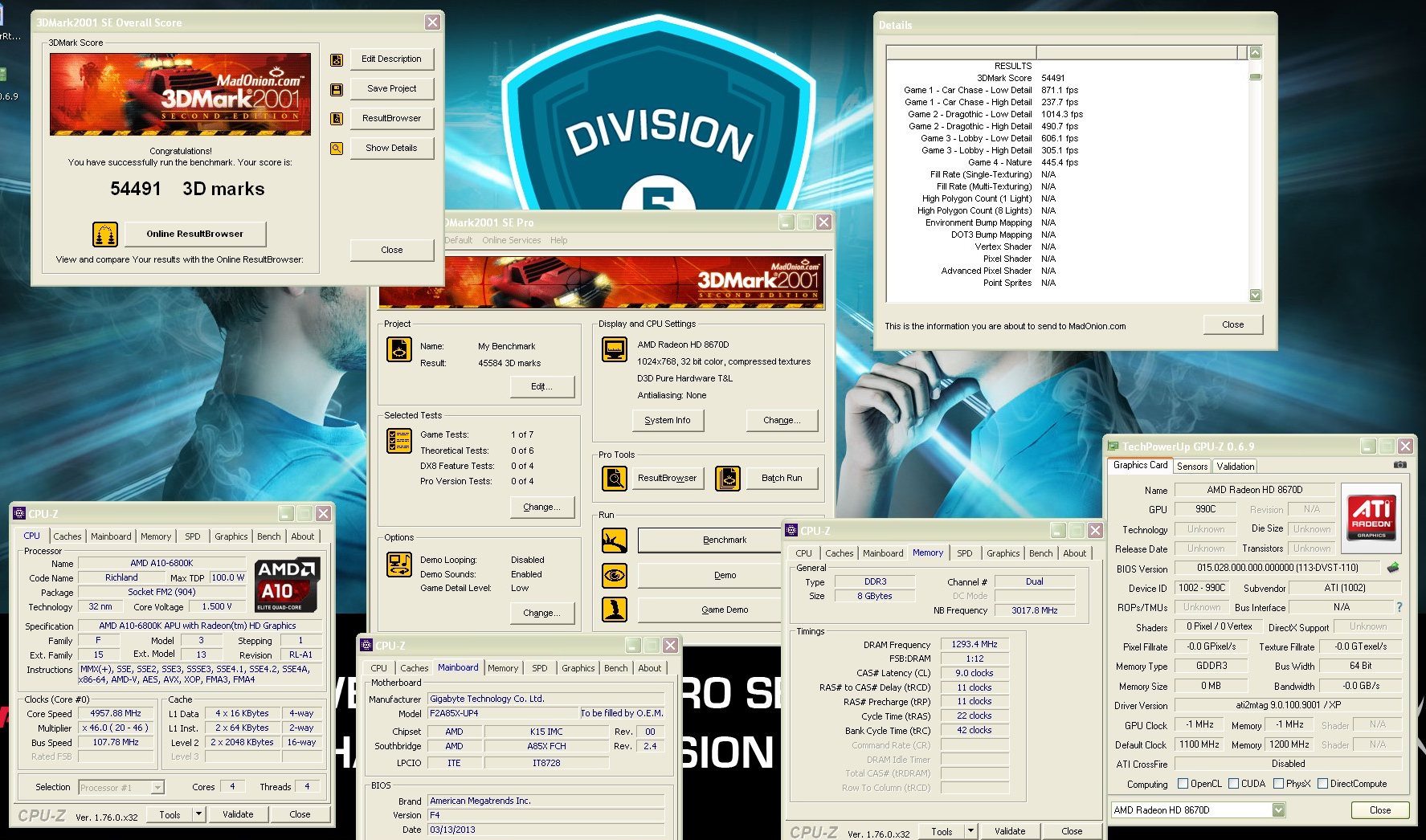
Task: Open Sensors tab in GPU-Z
Action: (x=1192, y=467)
